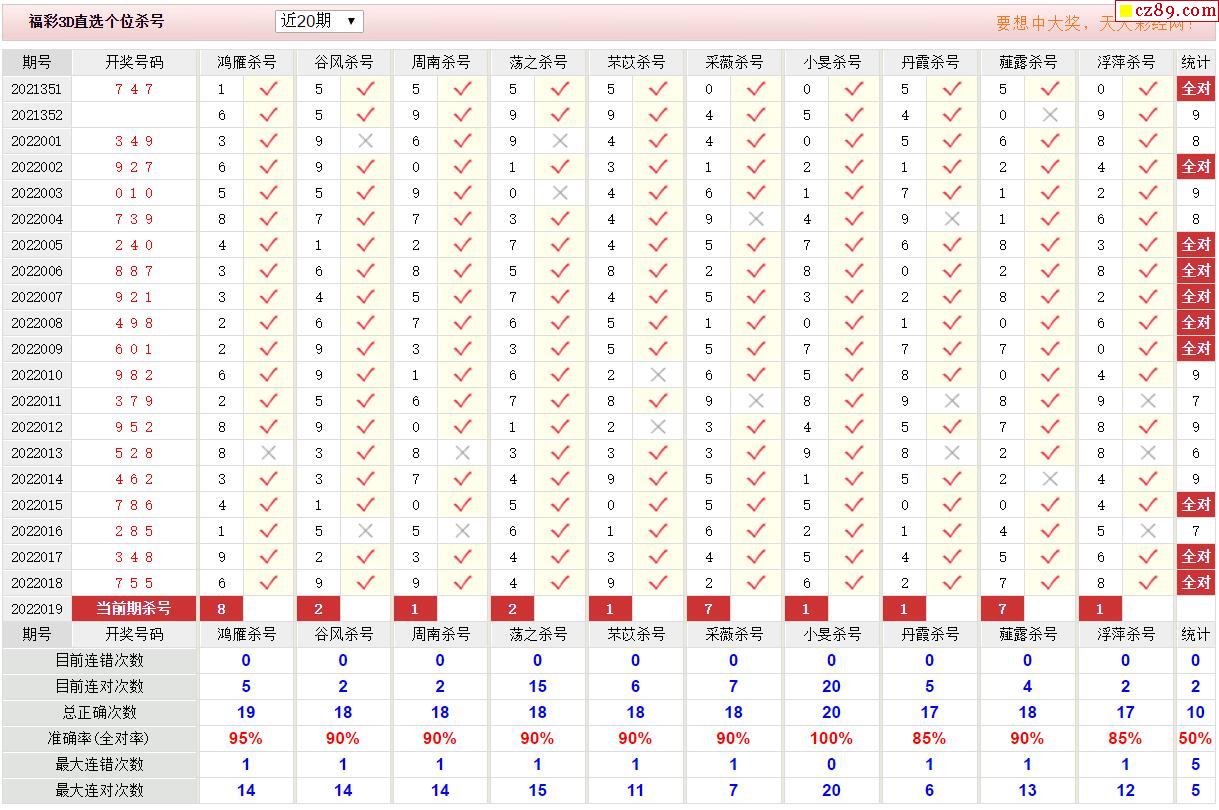This screenshot has height=810, width=1219.
Task: Click the gray cross for 芣苡杀号 in period 2022010
Action: click(x=658, y=375)
